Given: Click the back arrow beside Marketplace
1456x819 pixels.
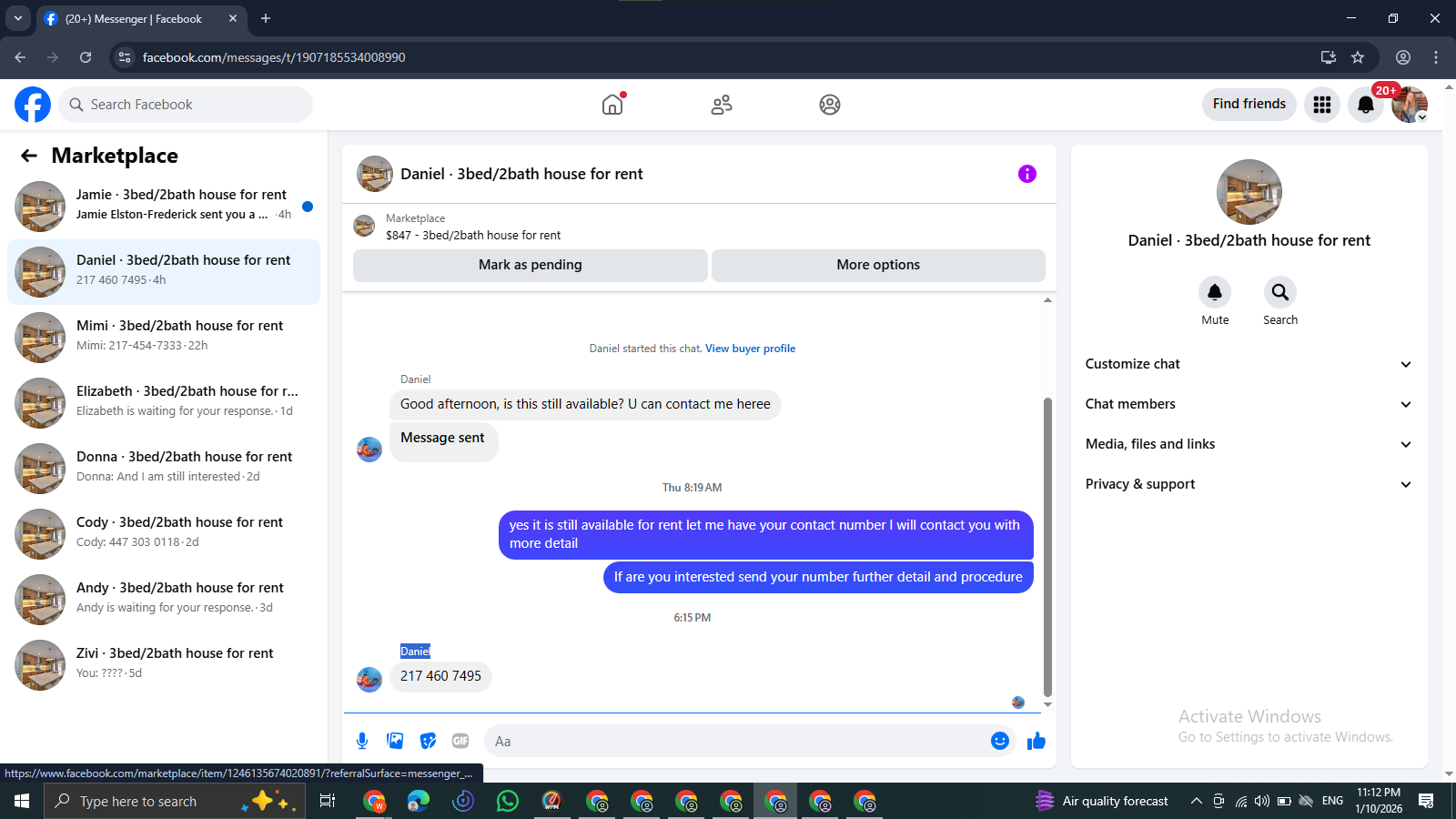Looking at the screenshot, I should 29,156.
